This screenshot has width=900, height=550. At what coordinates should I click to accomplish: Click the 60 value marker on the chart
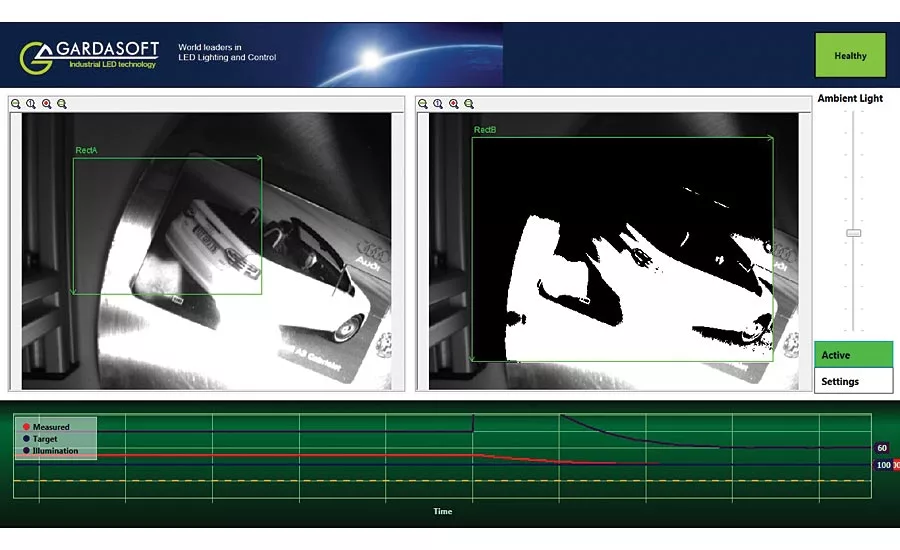click(x=882, y=448)
